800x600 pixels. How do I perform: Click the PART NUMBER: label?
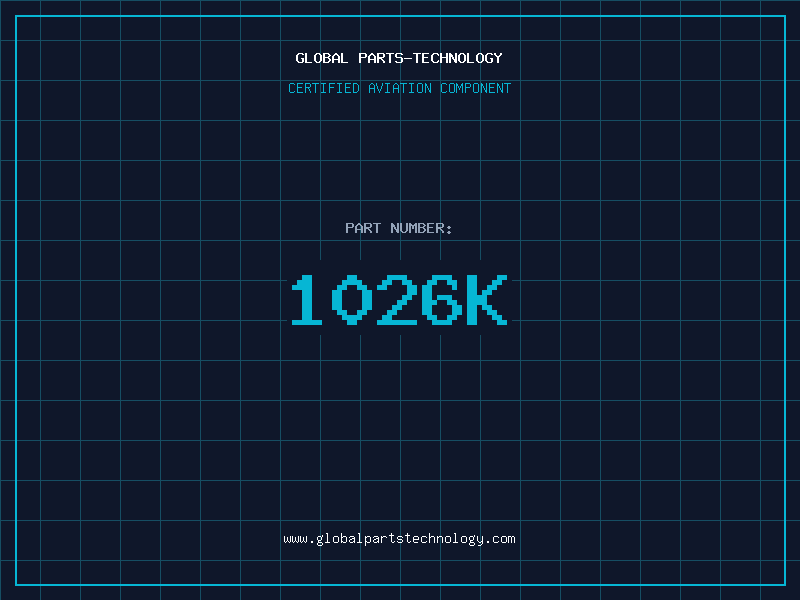(399, 228)
